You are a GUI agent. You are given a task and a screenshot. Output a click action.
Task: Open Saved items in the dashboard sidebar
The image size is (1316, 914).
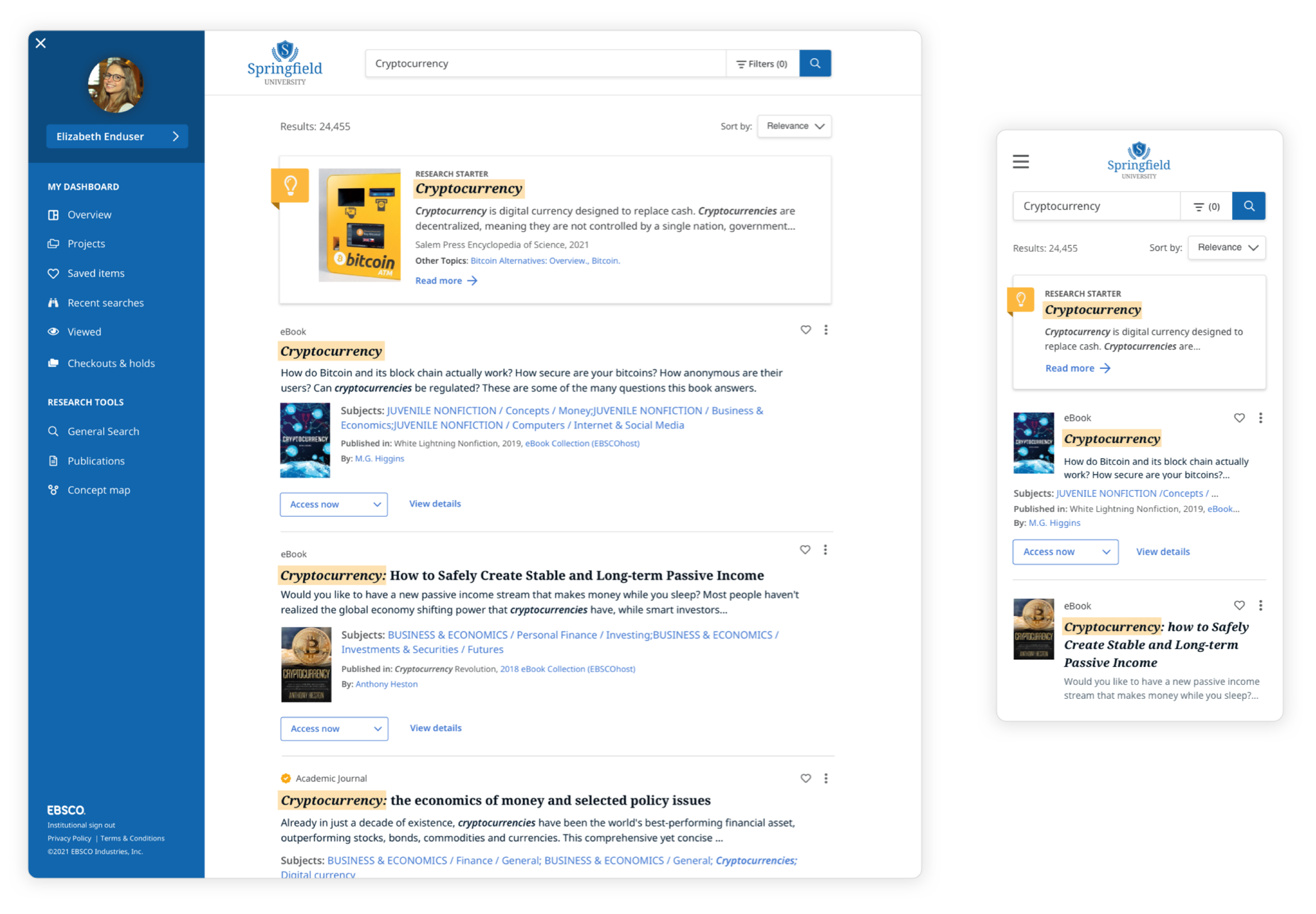coord(96,273)
